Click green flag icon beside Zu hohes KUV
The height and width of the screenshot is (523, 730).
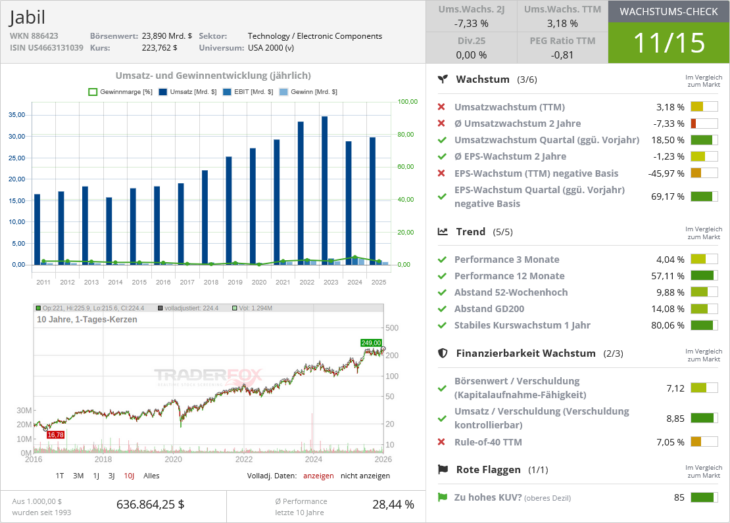[x=442, y=497]
